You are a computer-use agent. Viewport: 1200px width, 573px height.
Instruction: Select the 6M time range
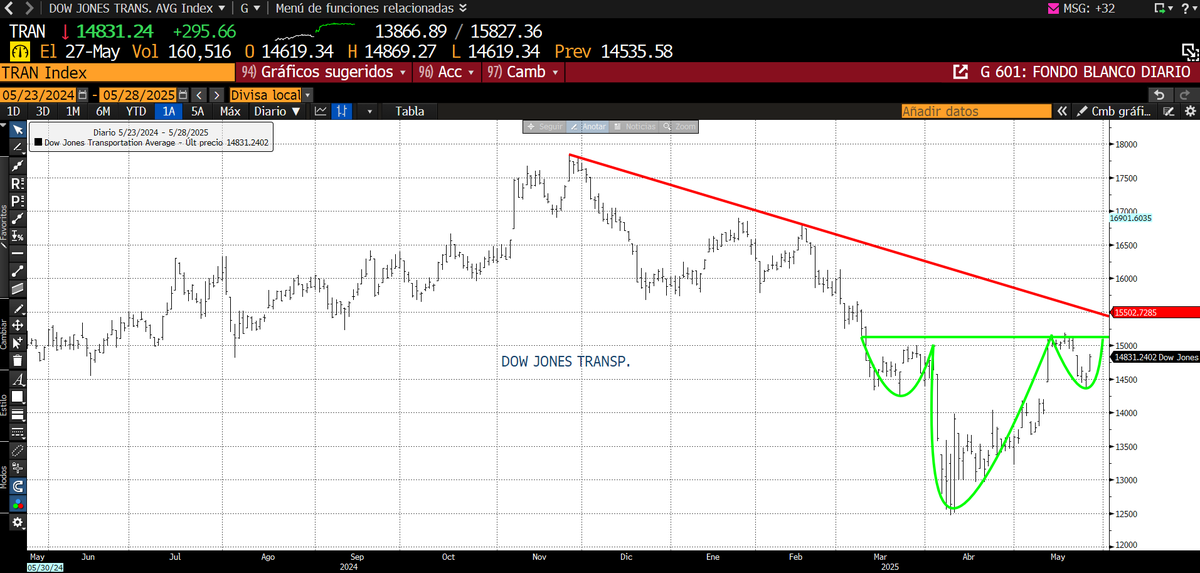tap(103, 111)
